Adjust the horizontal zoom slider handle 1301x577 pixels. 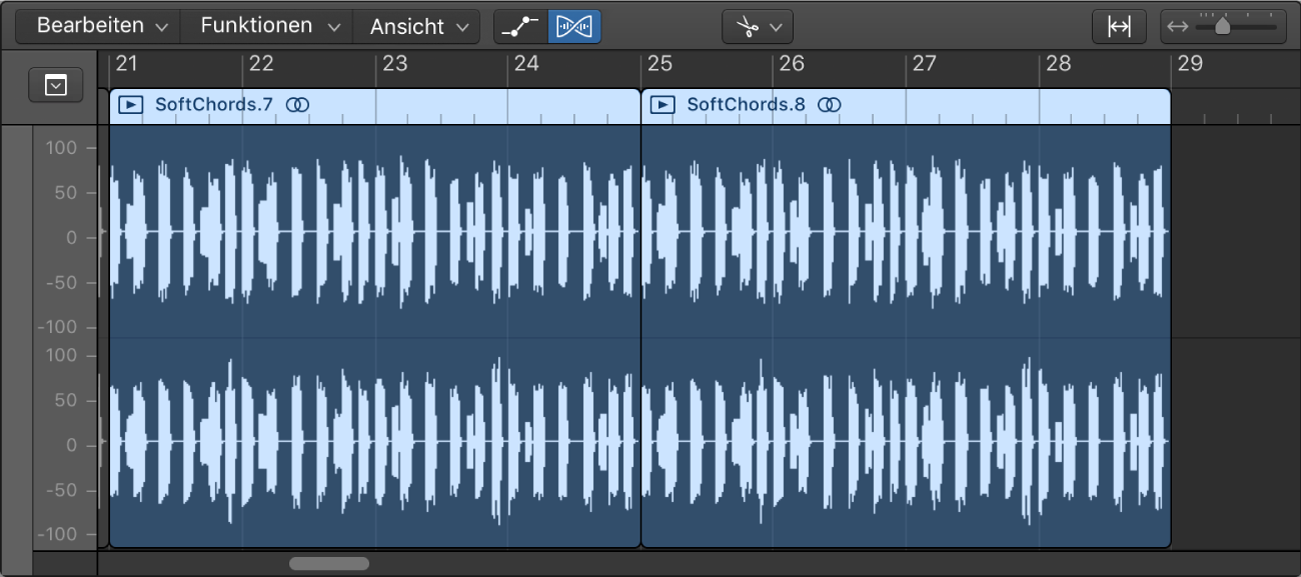tap(1222, 27)
